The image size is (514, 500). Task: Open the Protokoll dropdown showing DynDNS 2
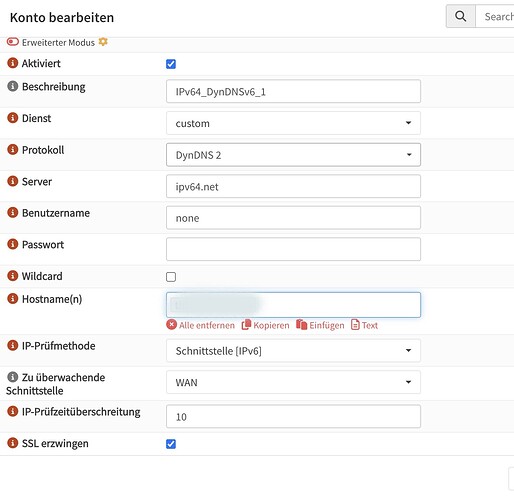293,155
